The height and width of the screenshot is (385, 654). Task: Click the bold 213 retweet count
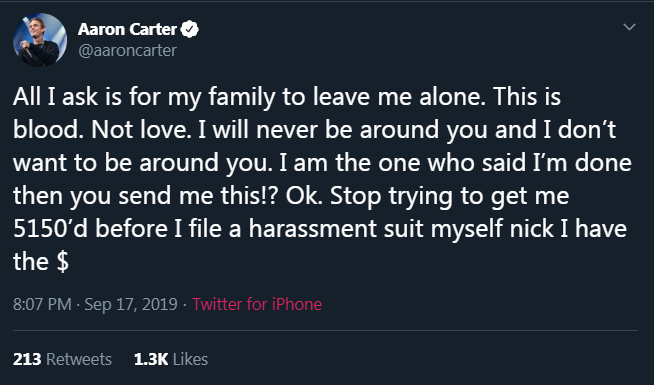click(27, 359)
